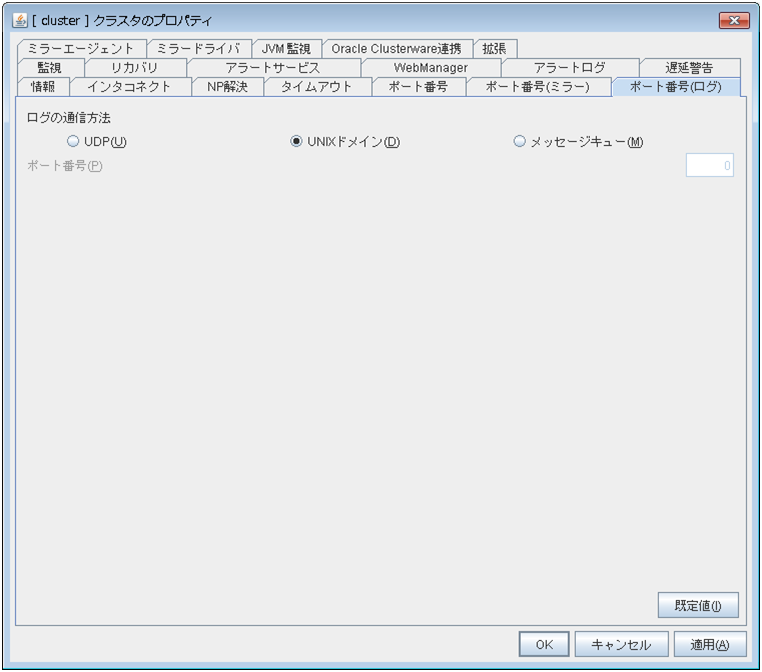The image size is (762, 672).
Task: Switch to the WebManager tab
Action: (431, 68)
